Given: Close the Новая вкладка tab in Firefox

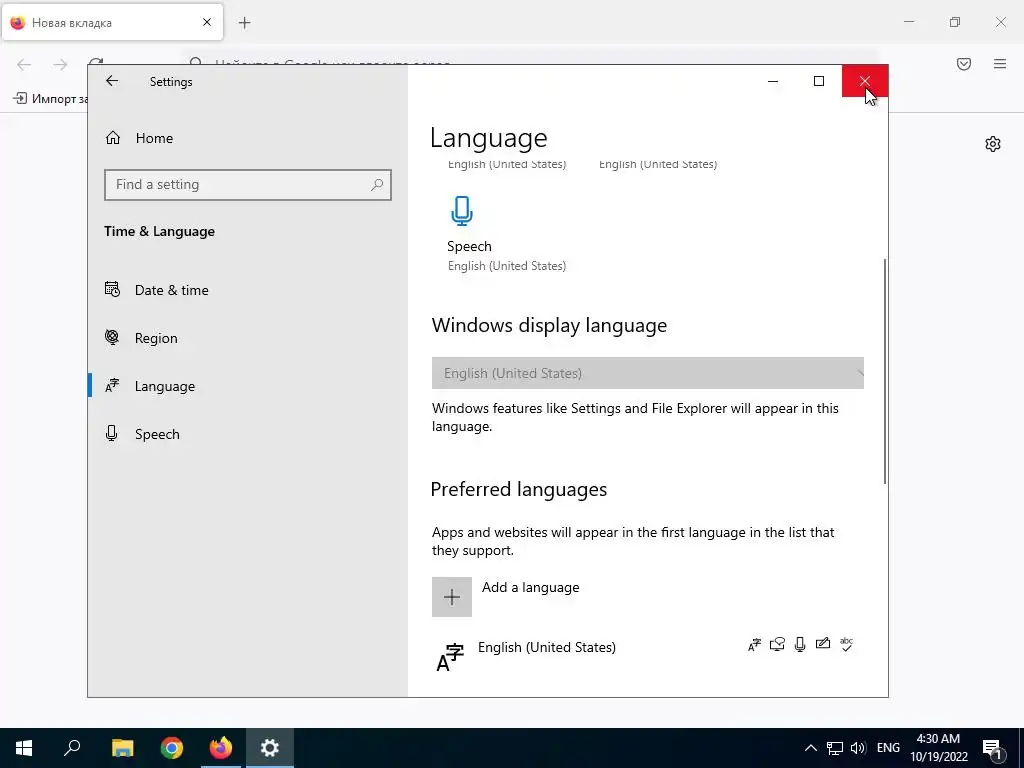Looking at the screenshot, I should [207, 22].
